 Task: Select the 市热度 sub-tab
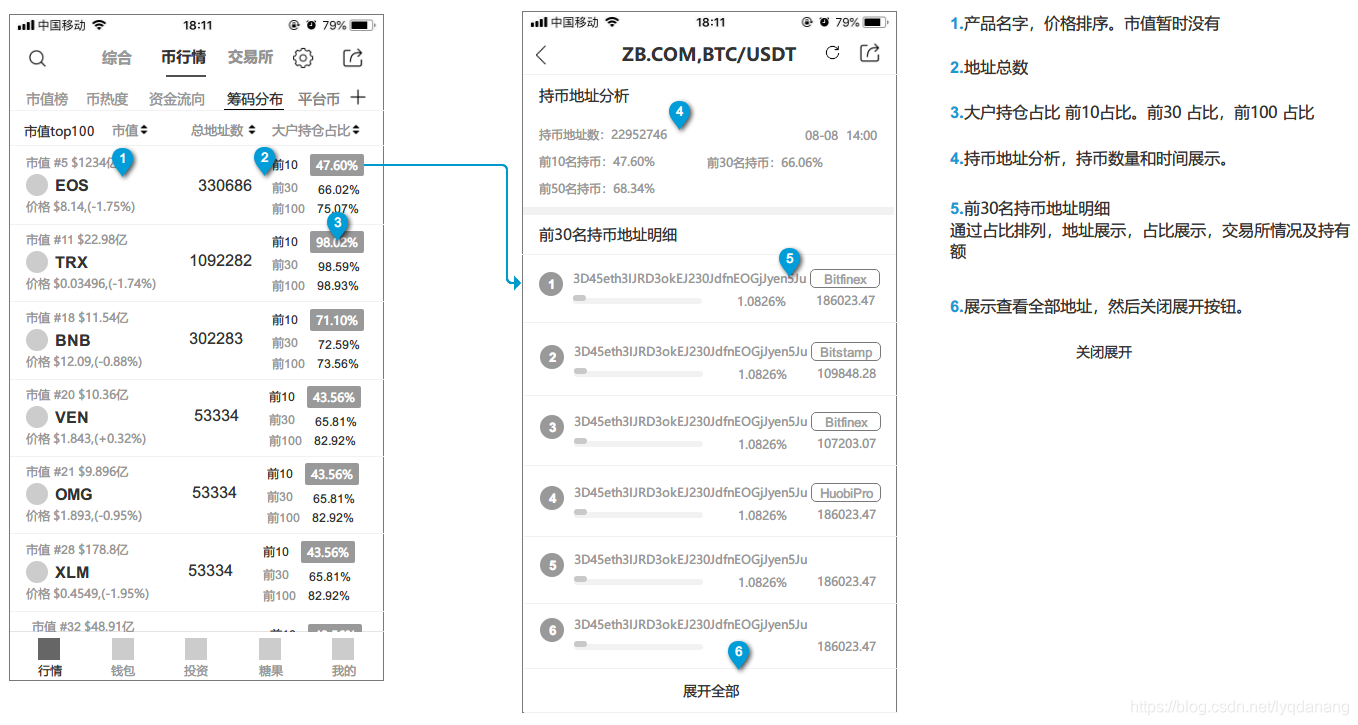(107, 99)
